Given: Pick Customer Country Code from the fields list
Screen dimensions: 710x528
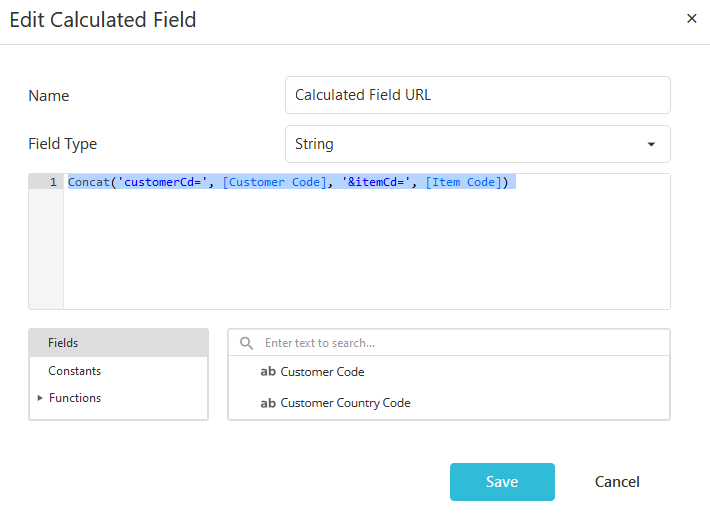Looking at the screenshot, I should [x=345, y=403].
